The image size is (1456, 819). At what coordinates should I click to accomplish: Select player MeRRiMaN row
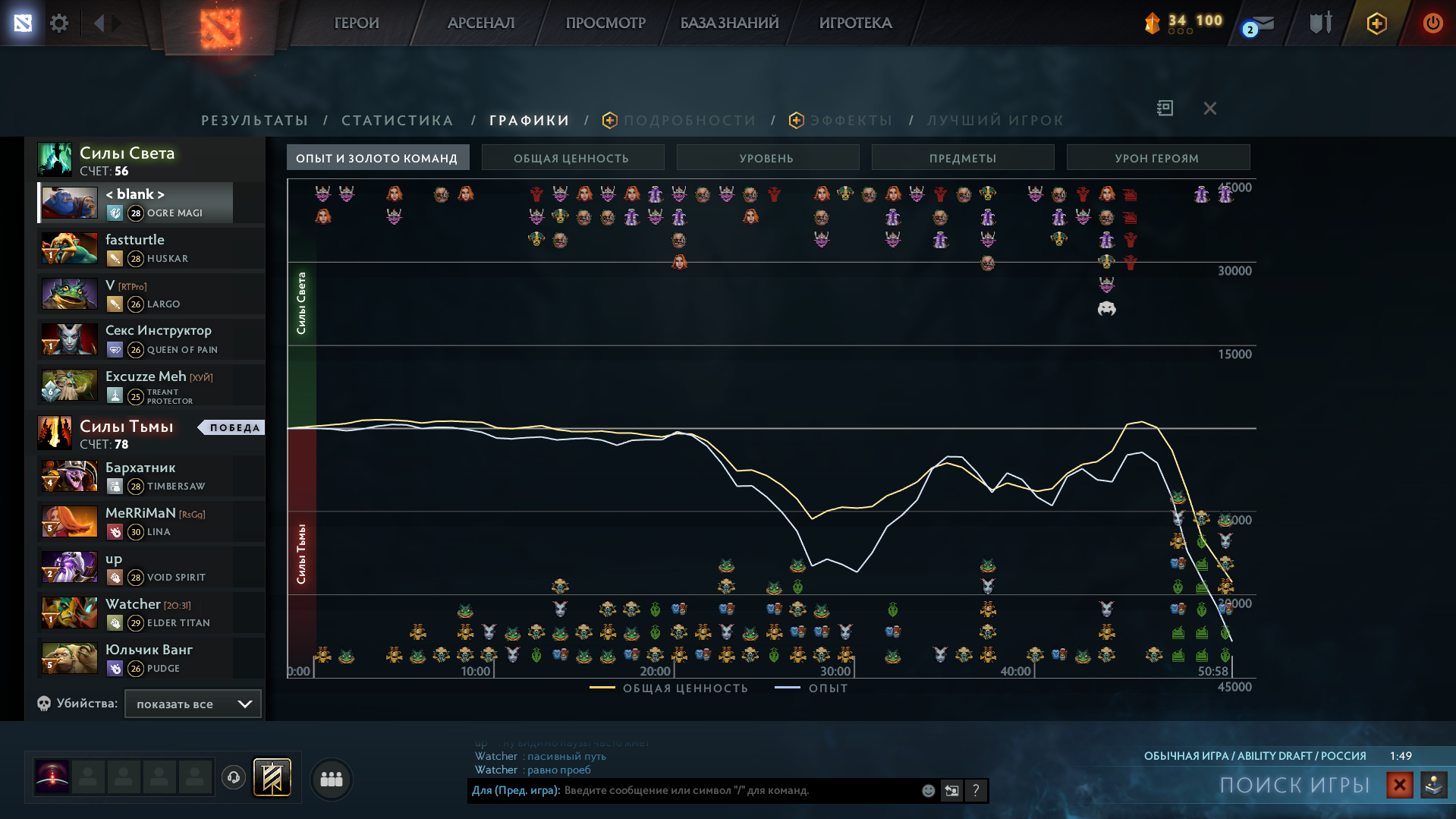151,522
